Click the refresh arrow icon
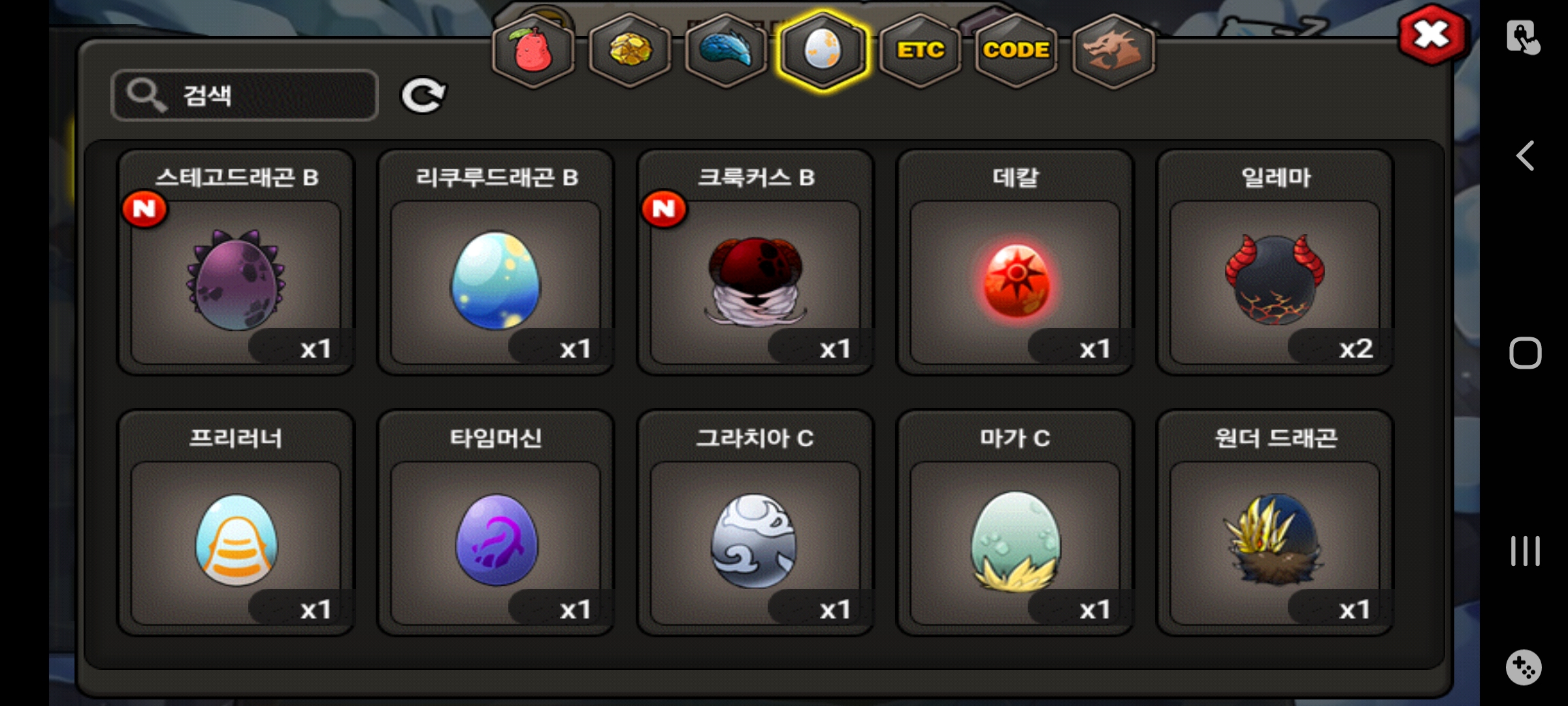 coord(423,95)
